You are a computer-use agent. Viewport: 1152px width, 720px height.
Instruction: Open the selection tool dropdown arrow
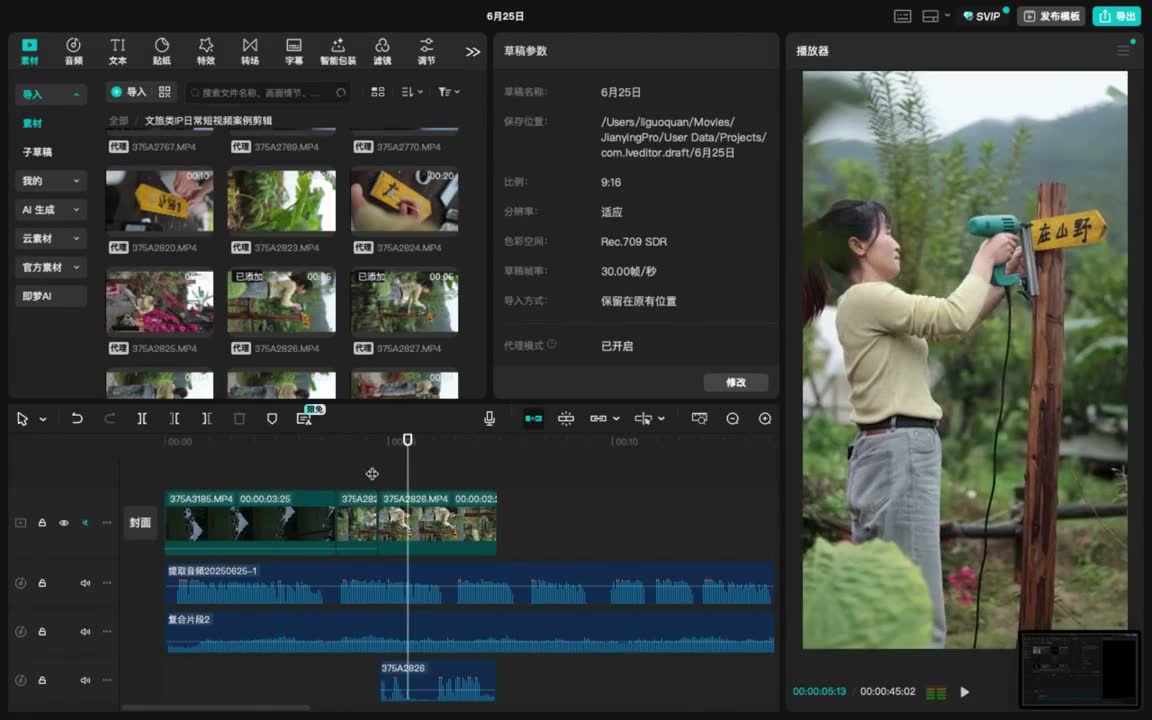[x=43, y=419]
